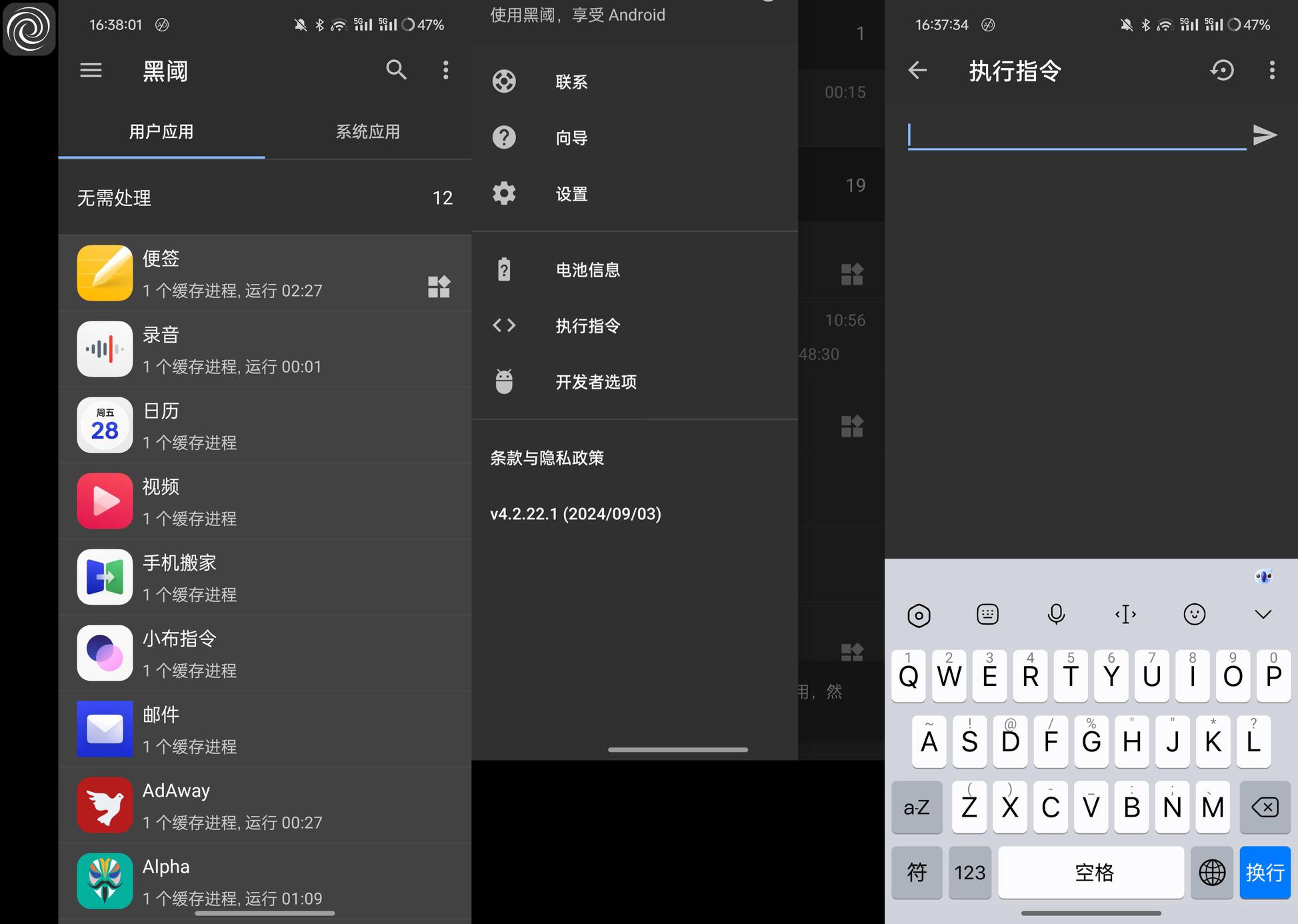This screenshot has width=1298, height=924.
Task: Switch to 系统应用 tab
Action: [367, 132]
